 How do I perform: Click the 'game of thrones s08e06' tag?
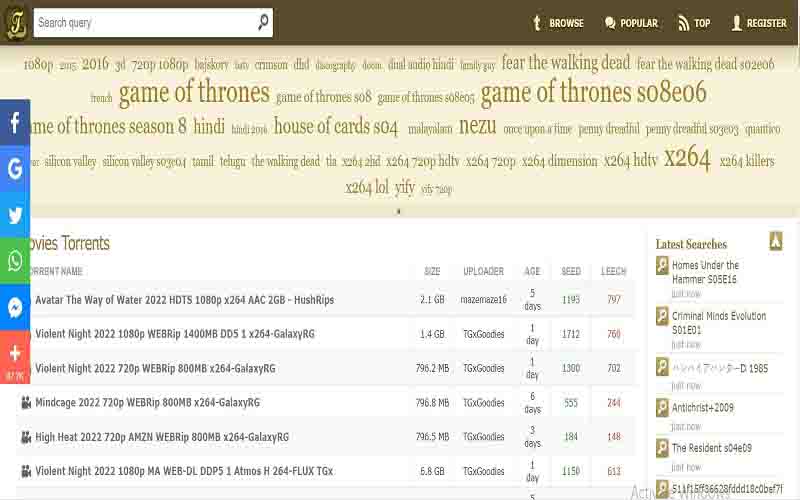click(x=593, y=92)
